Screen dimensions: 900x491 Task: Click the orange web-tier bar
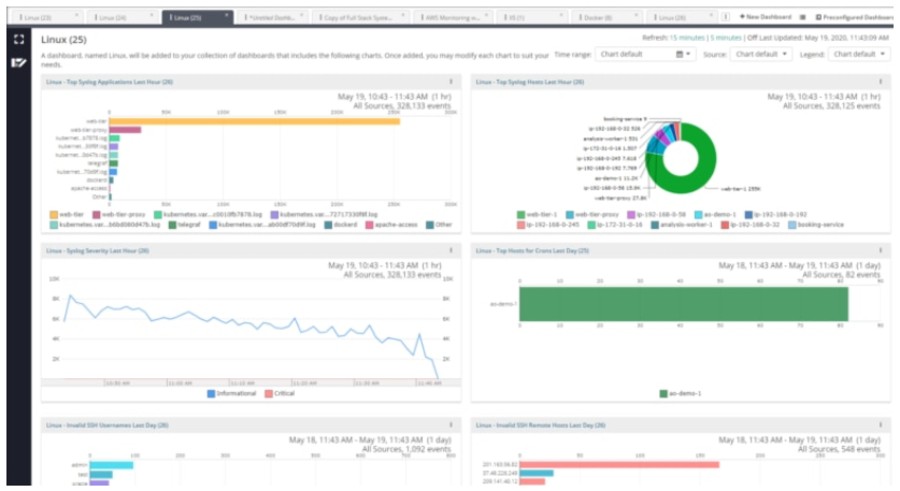pyautogui.click(x=254, y=122)
